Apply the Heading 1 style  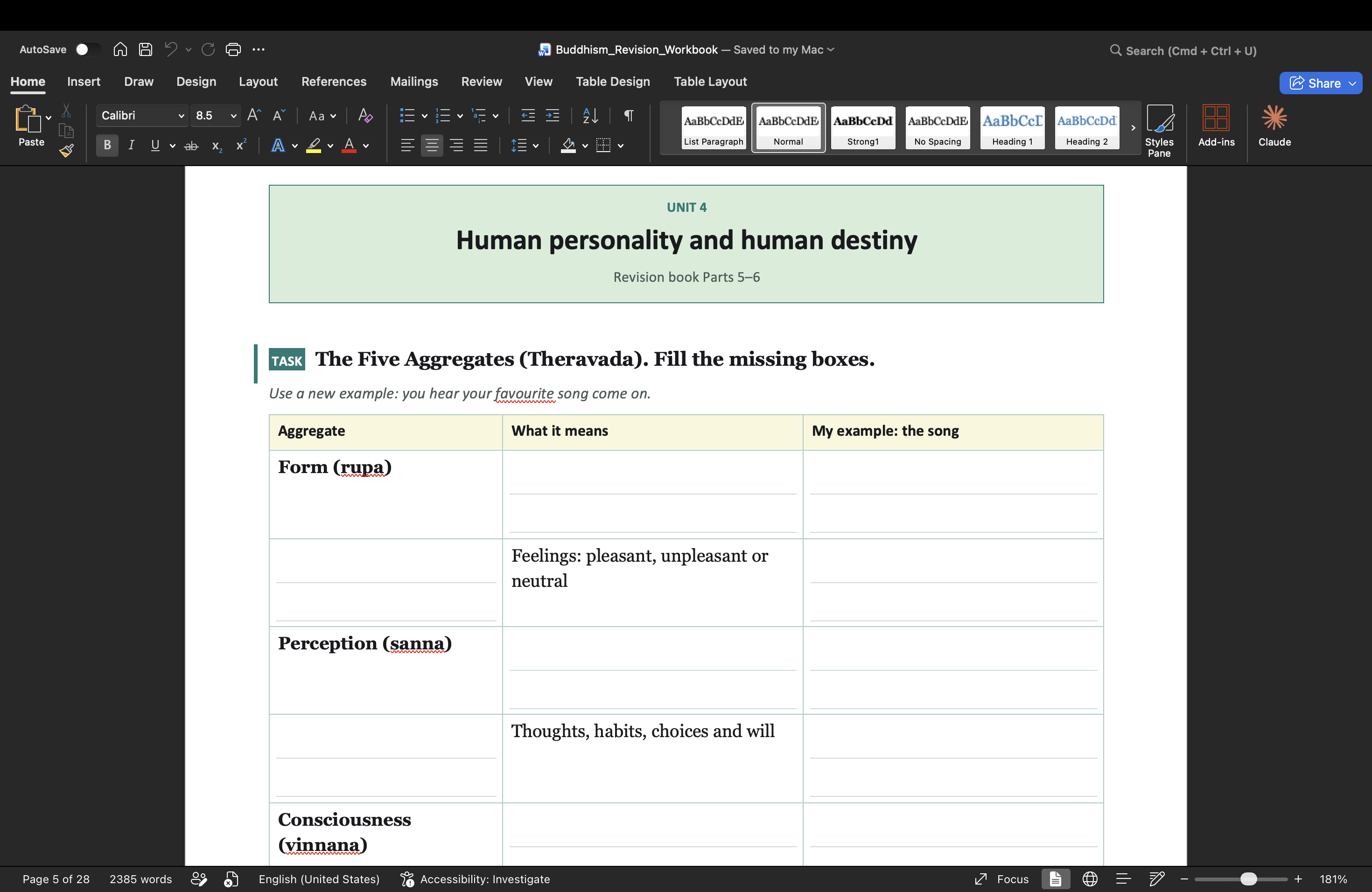pyautogui.click(x=1012, y=128)
